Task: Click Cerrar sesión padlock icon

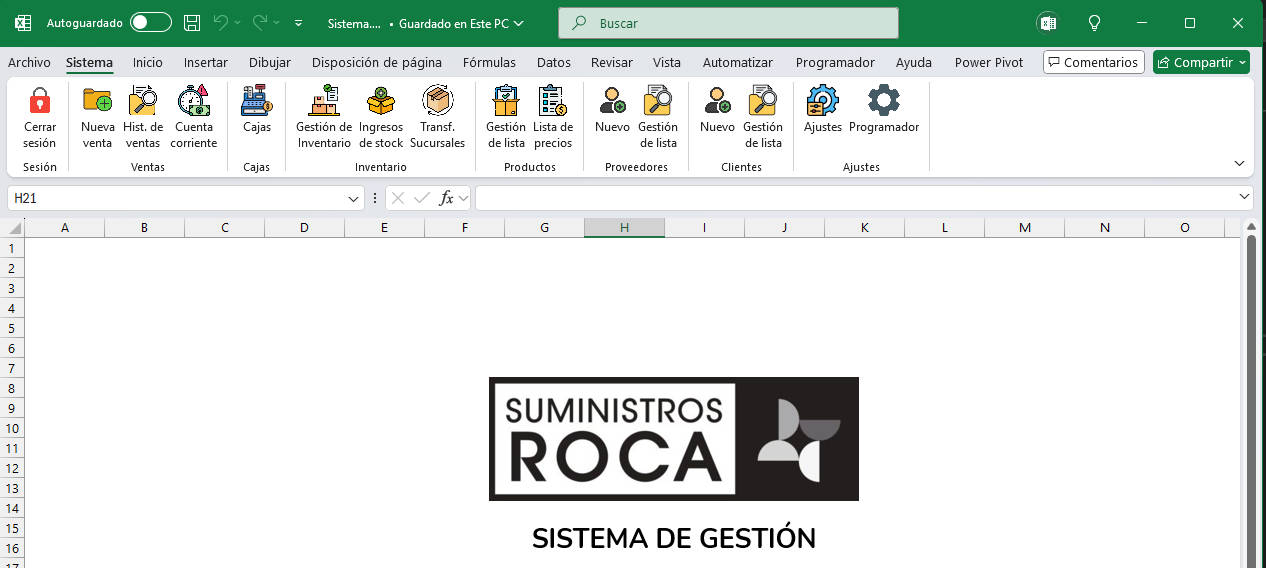Action: (40, 101)
